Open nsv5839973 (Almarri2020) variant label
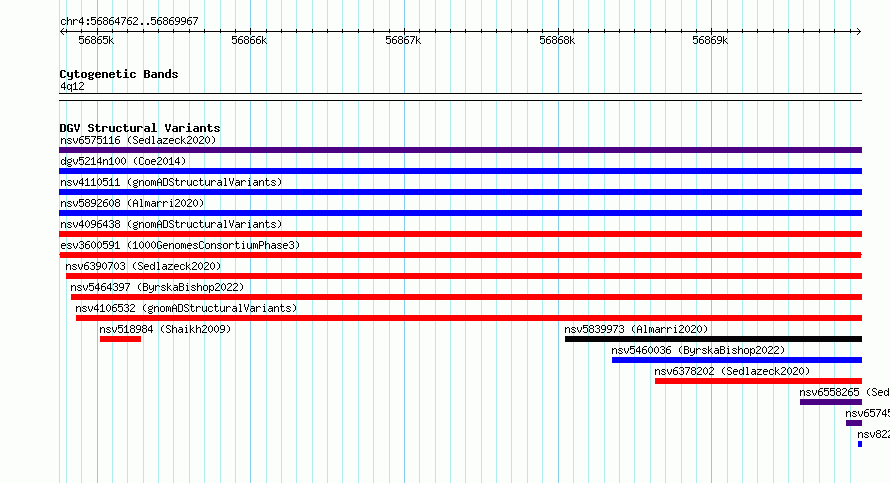Viewport: 890px width, 483px height. (x=636, y=329)
